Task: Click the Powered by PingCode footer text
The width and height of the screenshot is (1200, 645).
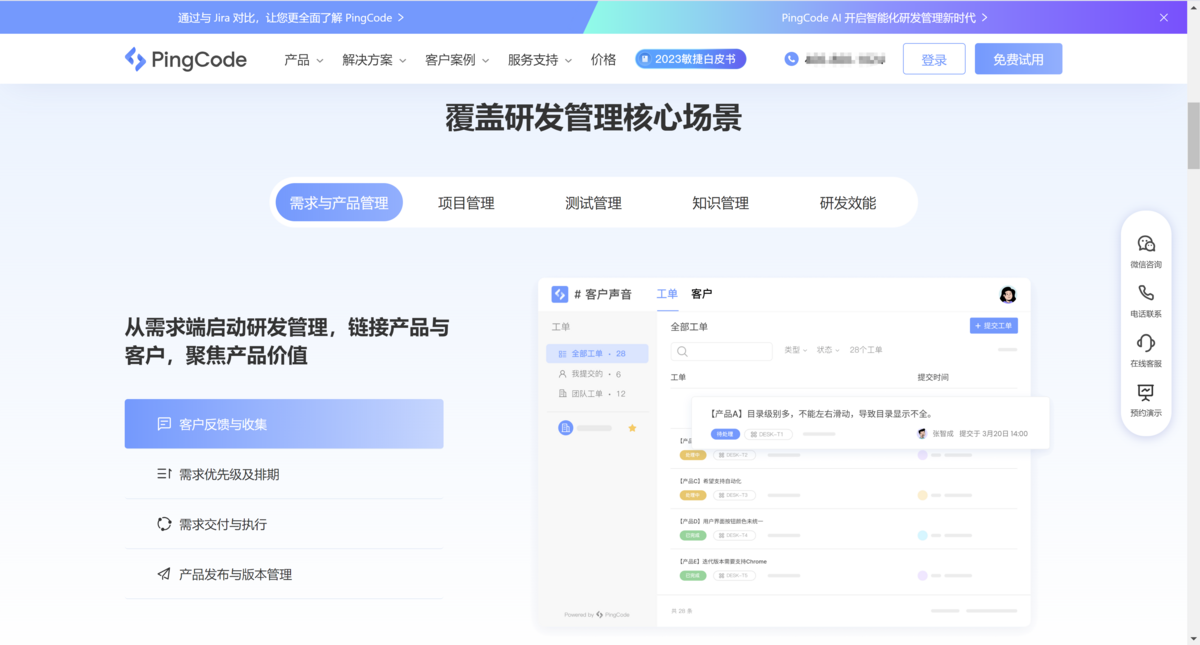Action: coord(597,614)
